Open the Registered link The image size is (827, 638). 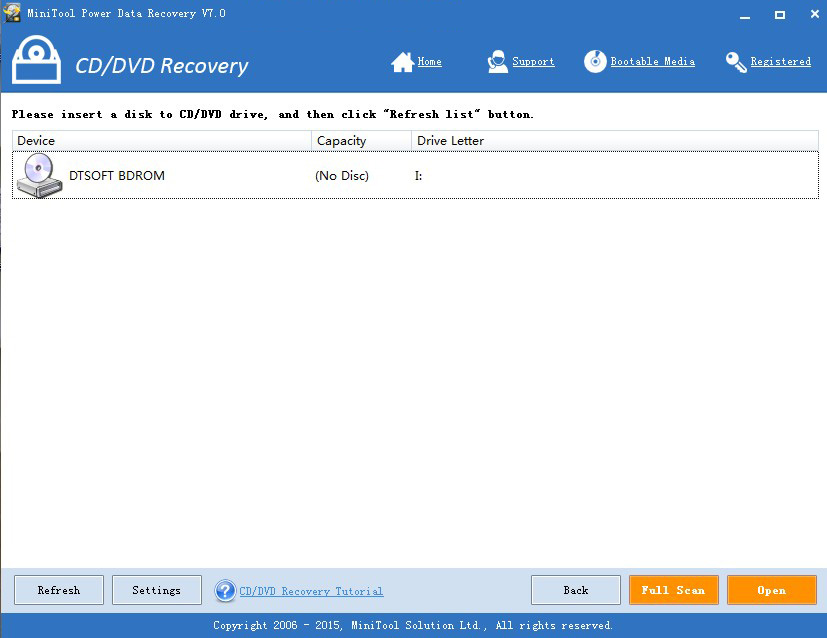pos(781,62)
